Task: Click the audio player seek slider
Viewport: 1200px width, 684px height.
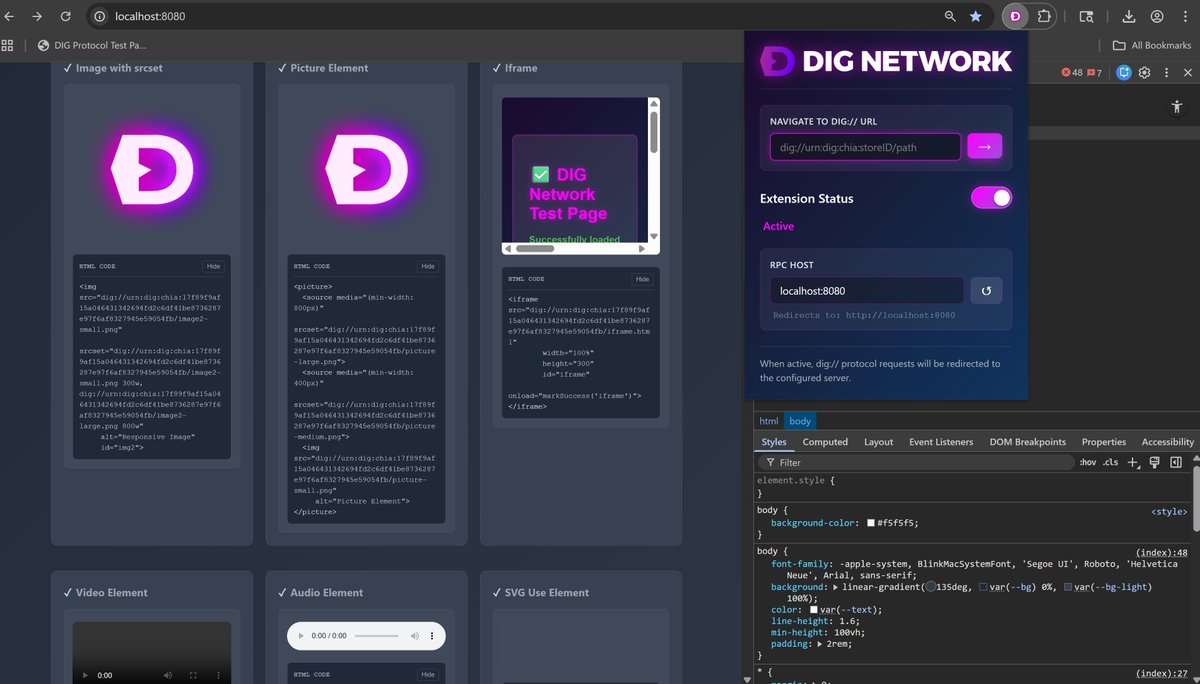Action: coord(377,636)
